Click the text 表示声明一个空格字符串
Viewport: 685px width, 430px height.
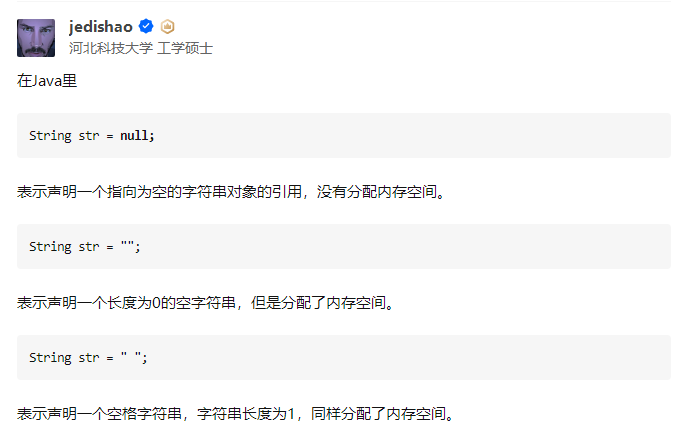(x=99, y=414)
